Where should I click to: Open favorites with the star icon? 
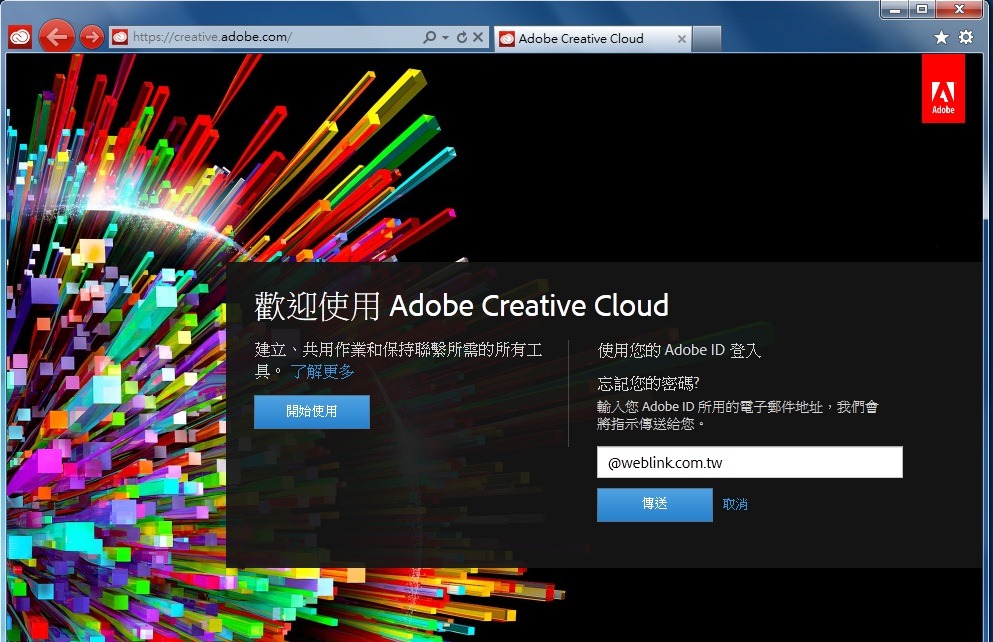coord(941,37)
